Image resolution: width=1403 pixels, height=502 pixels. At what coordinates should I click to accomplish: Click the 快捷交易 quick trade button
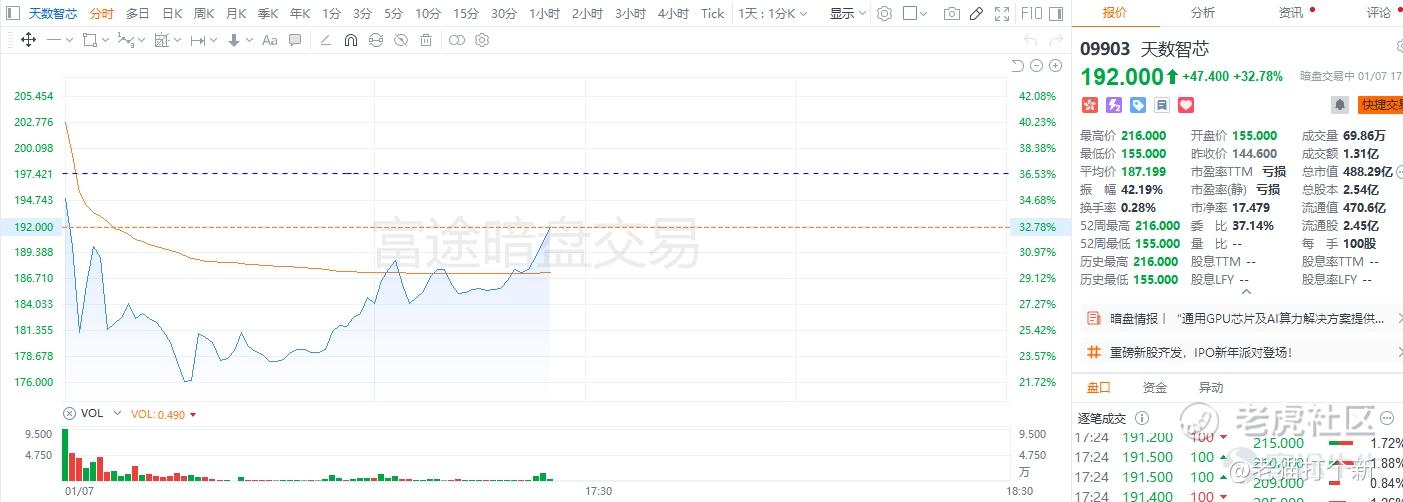pos(1381,104)
